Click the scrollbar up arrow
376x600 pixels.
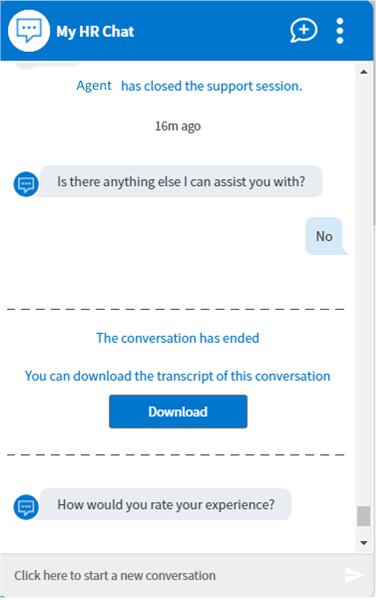click(364, 72)
